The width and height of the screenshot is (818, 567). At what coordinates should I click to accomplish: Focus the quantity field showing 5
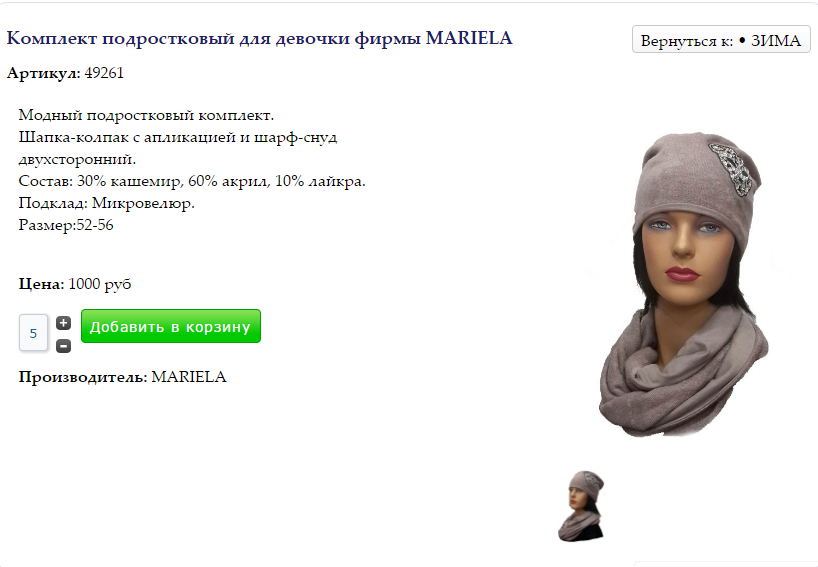33,333
